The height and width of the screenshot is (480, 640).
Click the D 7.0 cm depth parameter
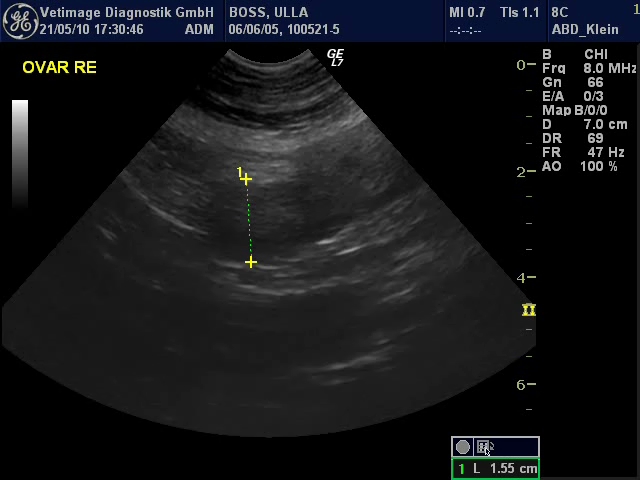pos(584,124)
